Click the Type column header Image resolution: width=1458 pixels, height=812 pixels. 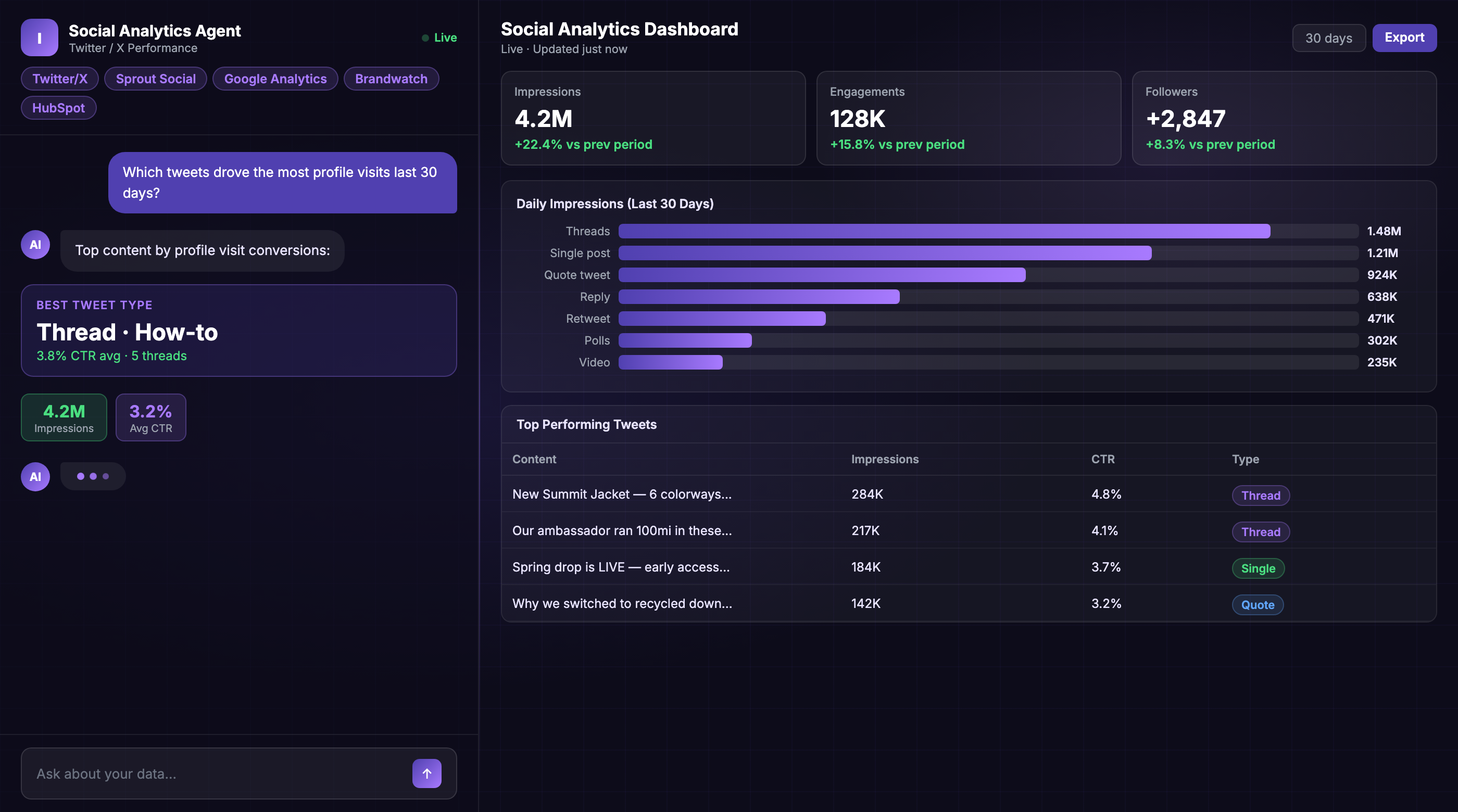pyautogui.click(x=1245, y=459)
